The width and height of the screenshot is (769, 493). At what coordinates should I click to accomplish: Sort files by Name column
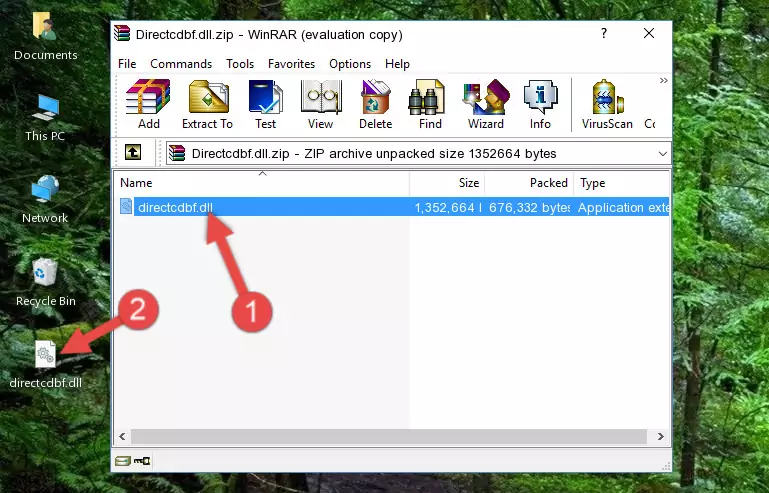(262, 183)
